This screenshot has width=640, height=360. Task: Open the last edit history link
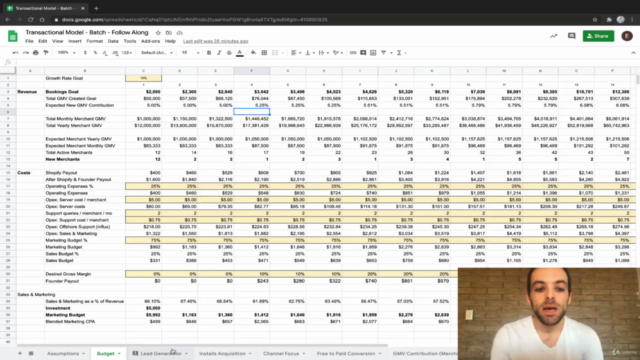[216, 41]
